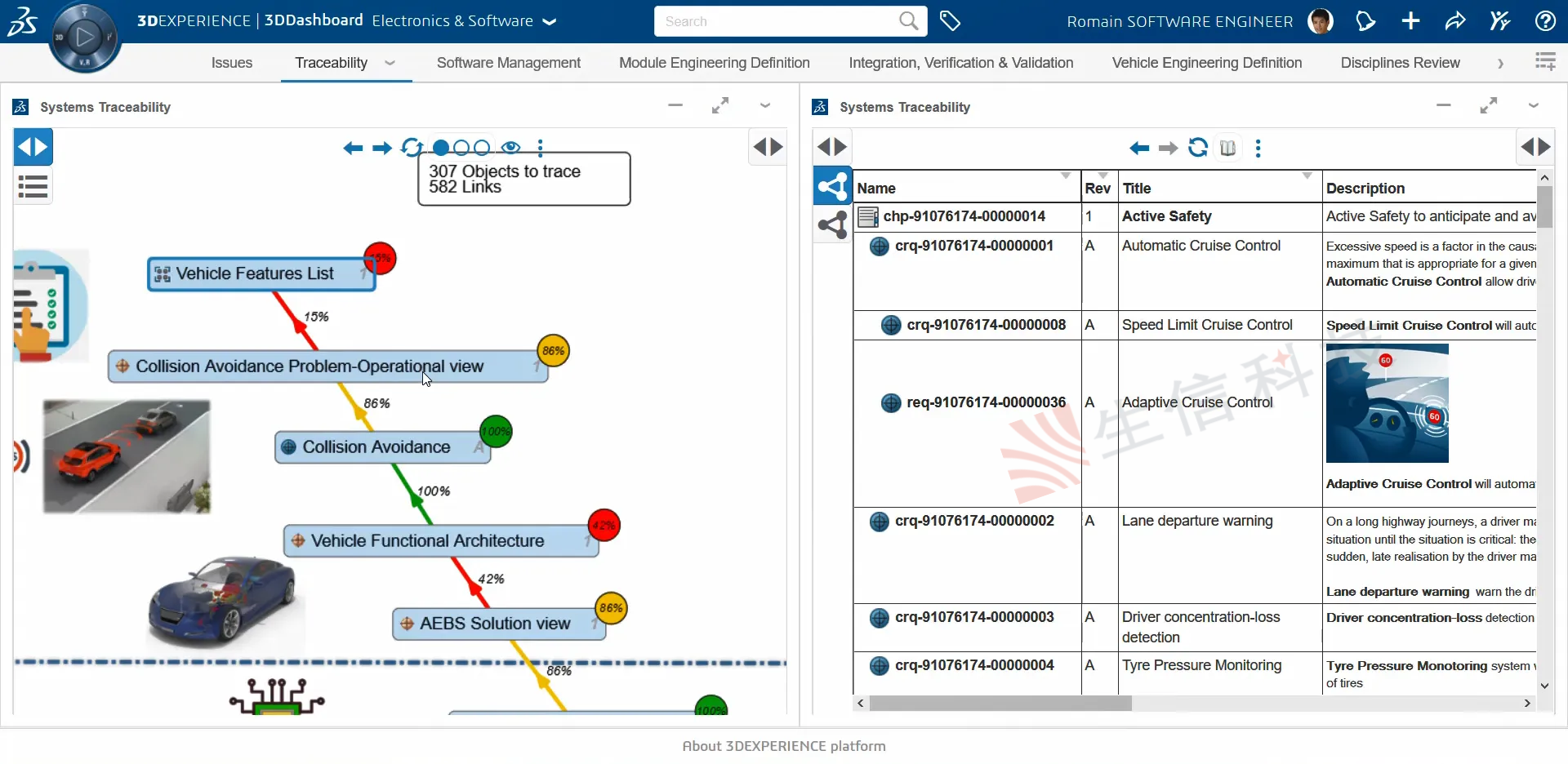Select the first filled circle view option
Screen dimensions: 1568x764
coord(441,148)
